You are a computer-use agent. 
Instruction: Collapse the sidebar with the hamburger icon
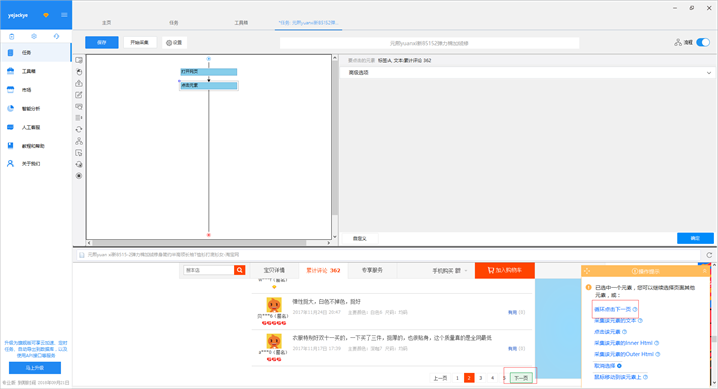64,15
